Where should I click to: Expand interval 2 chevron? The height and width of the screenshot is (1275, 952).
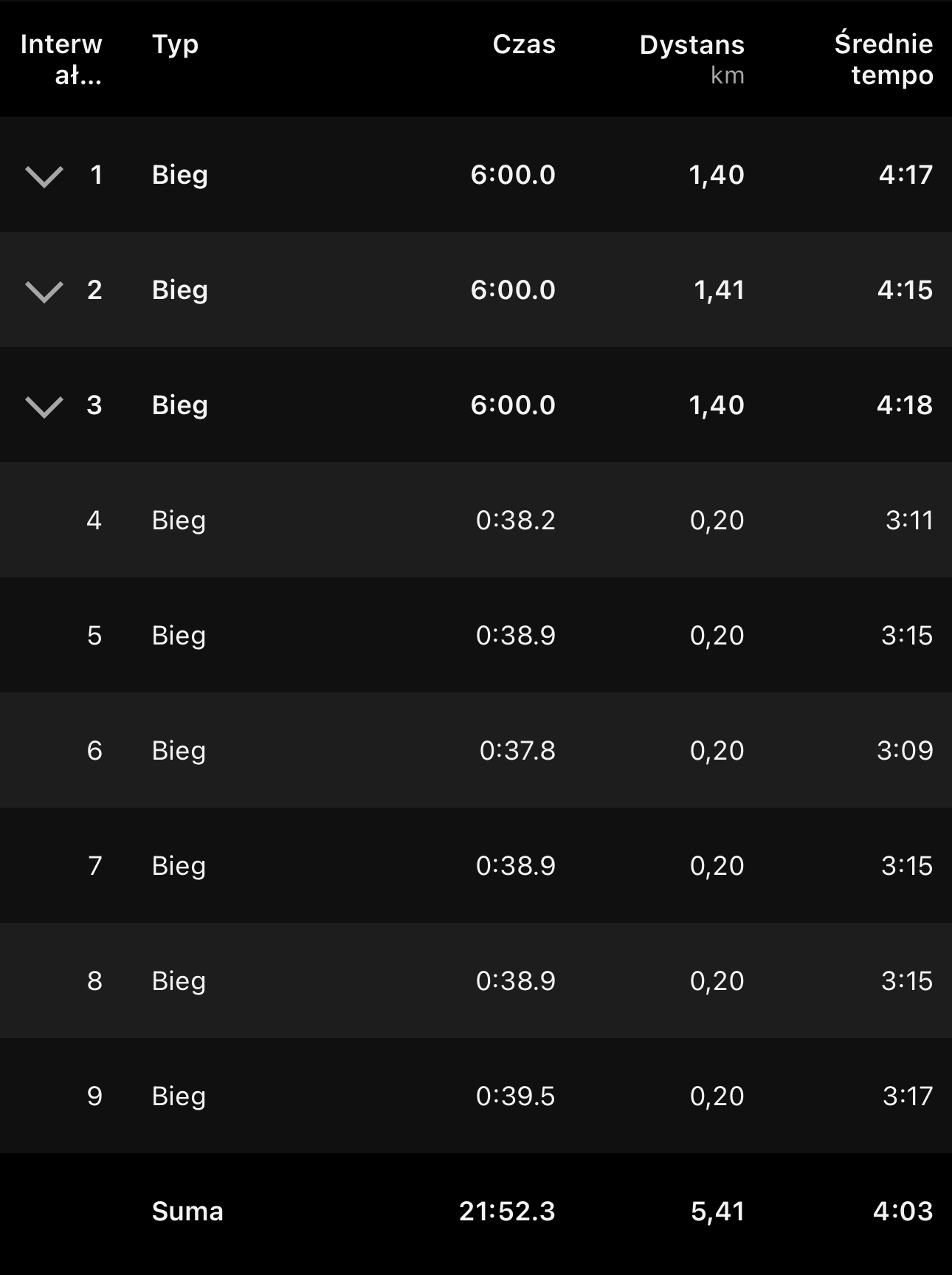tap(44, 292)
